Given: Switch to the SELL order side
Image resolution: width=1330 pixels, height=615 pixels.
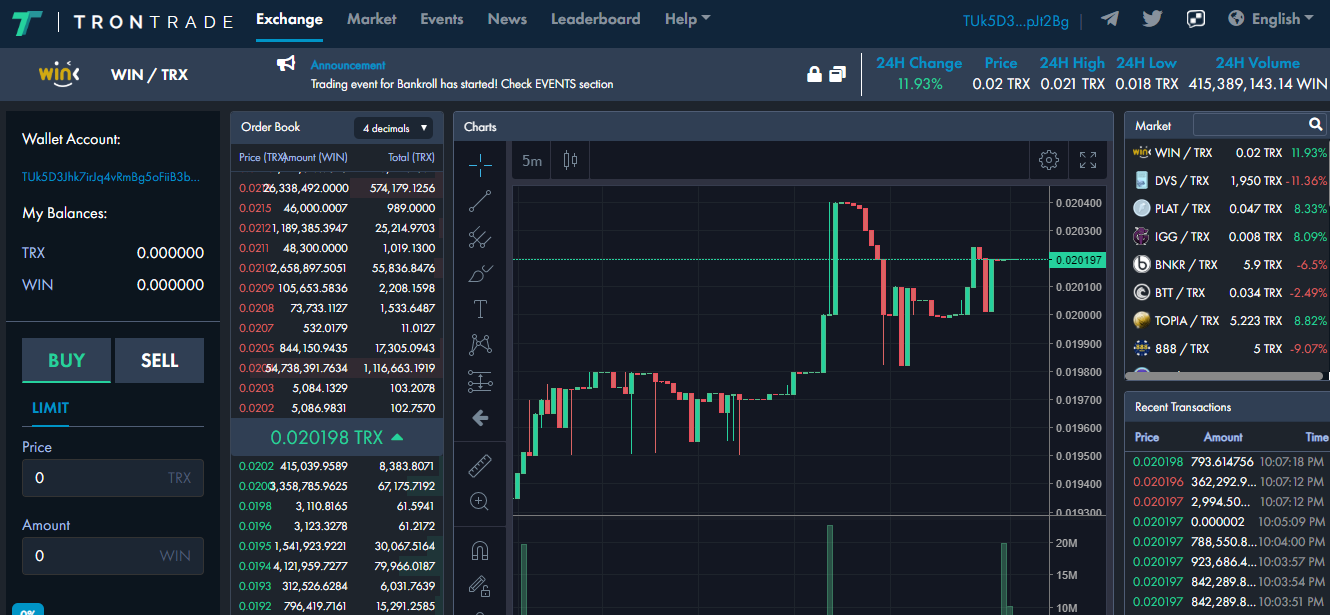Looking at the screenshot, I should 159,360.
